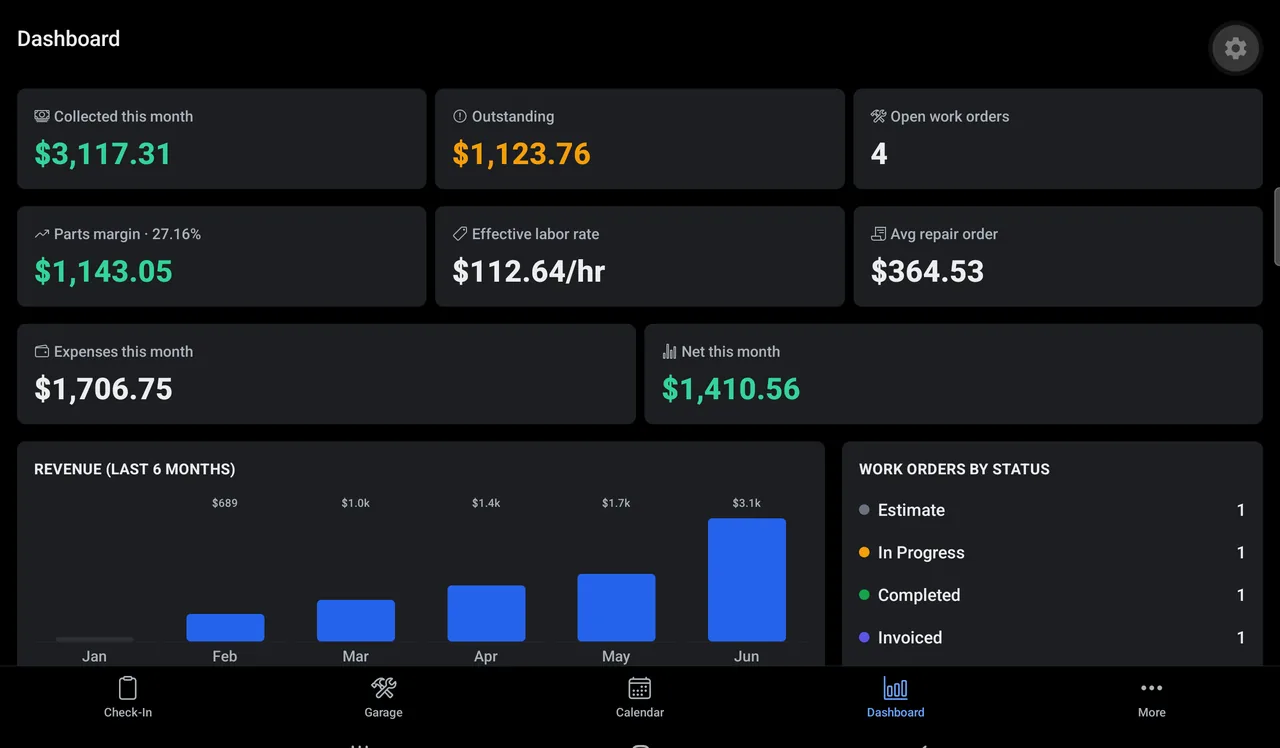Open settings via the gear icon

(1236, 48)
